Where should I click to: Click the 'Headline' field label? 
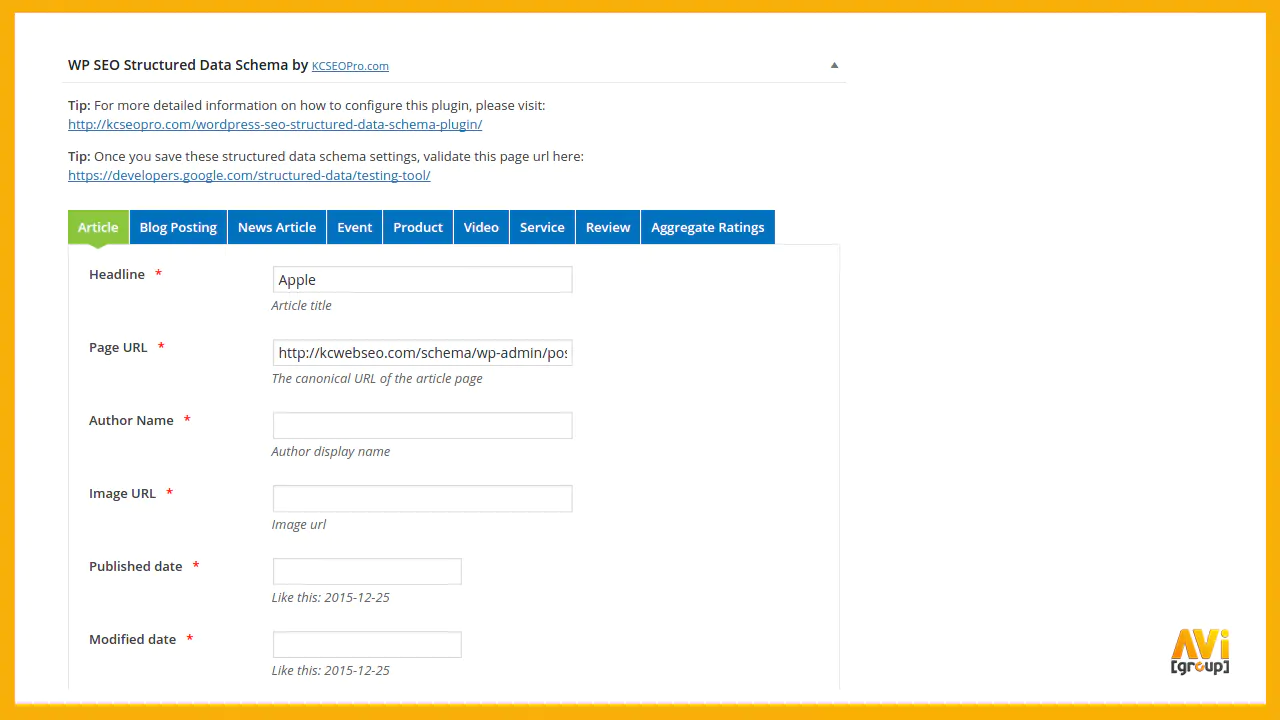117,274
